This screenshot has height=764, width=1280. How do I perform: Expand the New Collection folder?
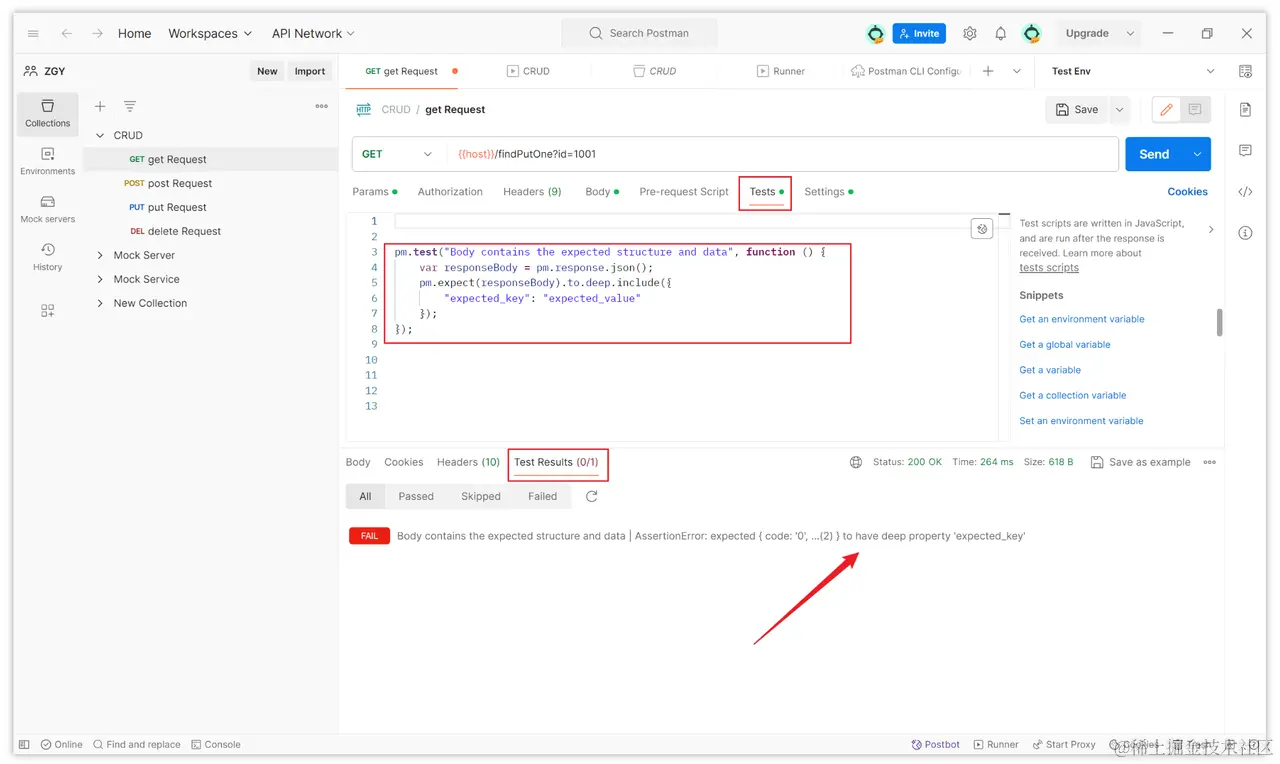tap(100, 303)
